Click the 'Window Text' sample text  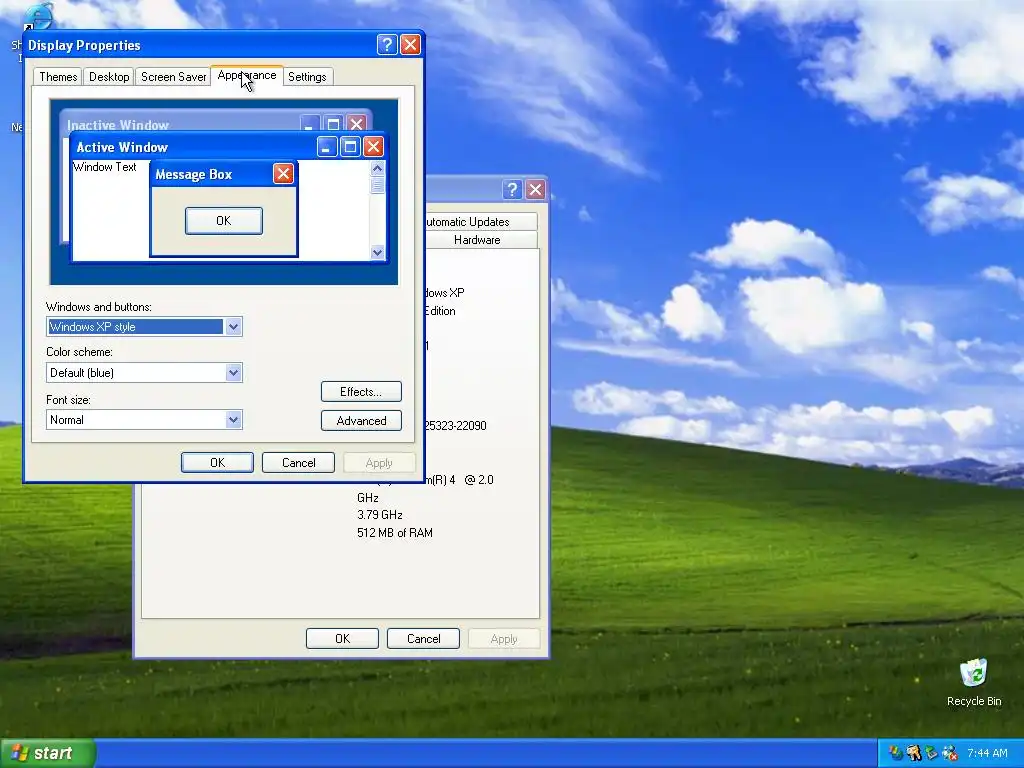point(104,167)
